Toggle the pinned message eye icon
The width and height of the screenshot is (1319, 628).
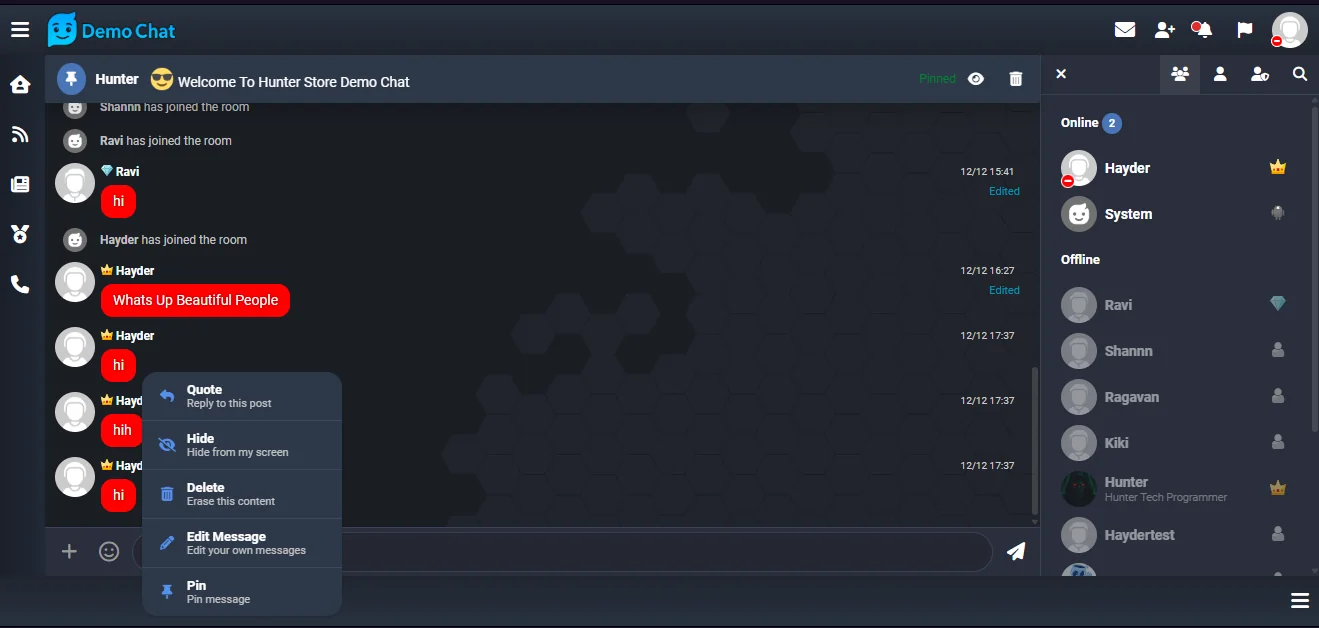pyautogui.click(x=976, y=79)
